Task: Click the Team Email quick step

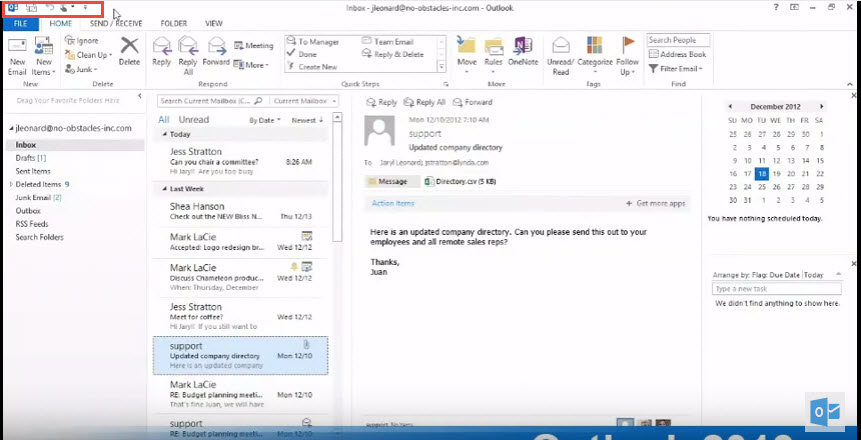Action: (387, 42)
